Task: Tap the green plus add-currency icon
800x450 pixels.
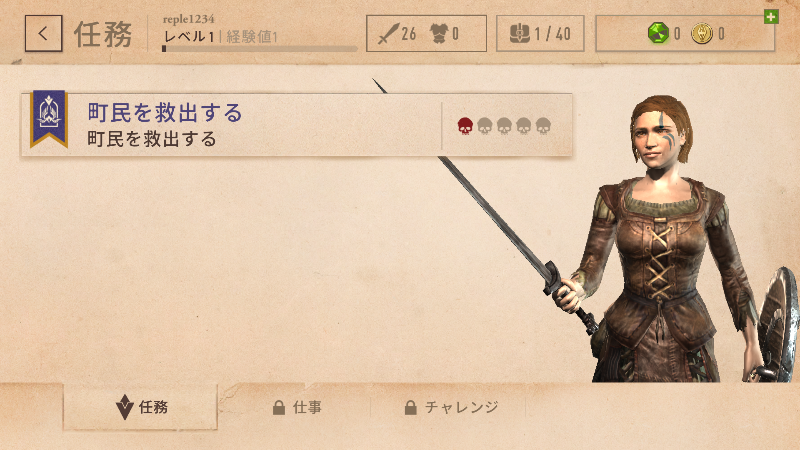Action: coord(771,17)
